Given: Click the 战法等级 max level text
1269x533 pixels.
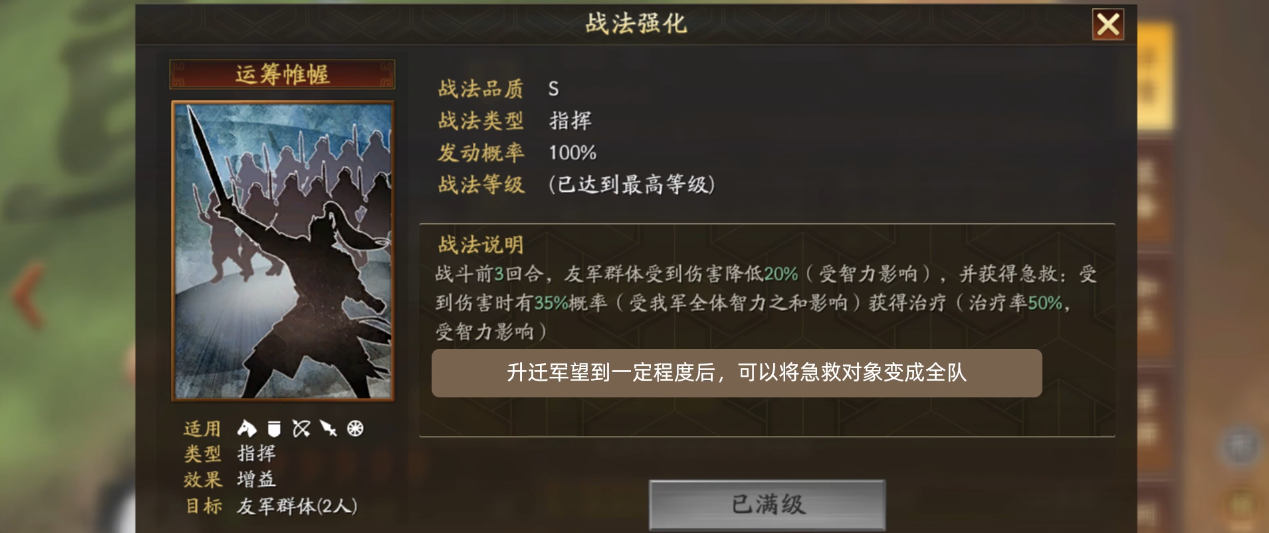Looking at the screenshot, I should pyautogui.click(x=632, y=185).
